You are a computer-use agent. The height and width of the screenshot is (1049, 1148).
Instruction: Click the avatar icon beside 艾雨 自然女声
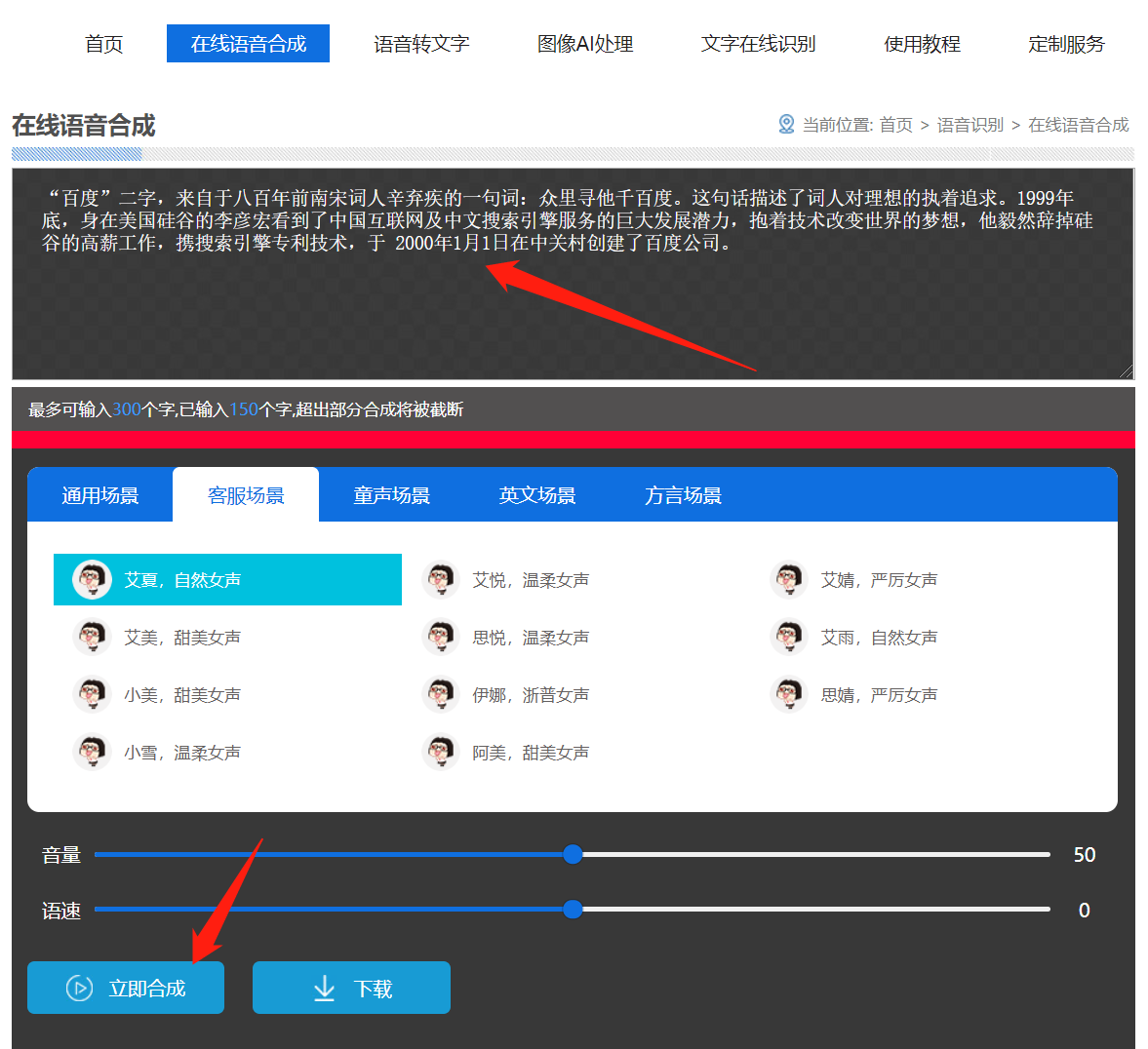click(789, 637)
